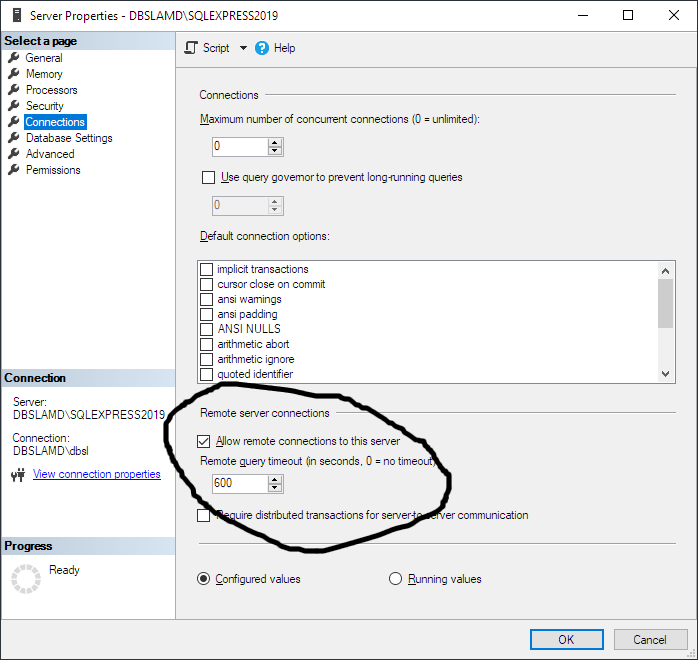This screenshot has width=698, height=660.
Task: Open the Advanced page
Action: click(50, 154)
